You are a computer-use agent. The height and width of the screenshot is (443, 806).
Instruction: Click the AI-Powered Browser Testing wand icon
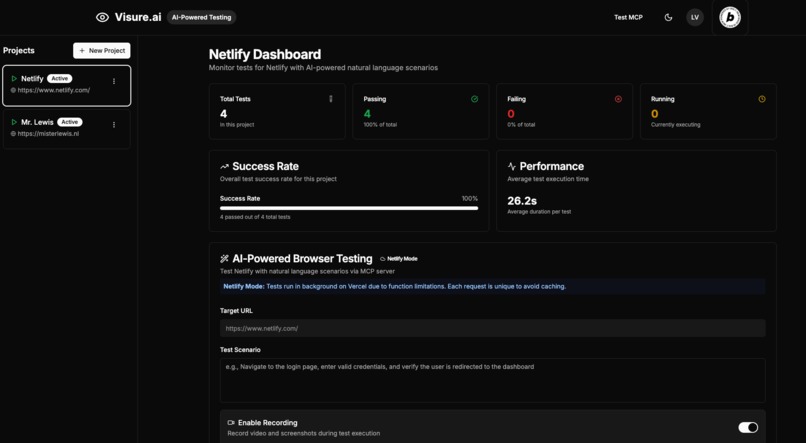(224, 259)
